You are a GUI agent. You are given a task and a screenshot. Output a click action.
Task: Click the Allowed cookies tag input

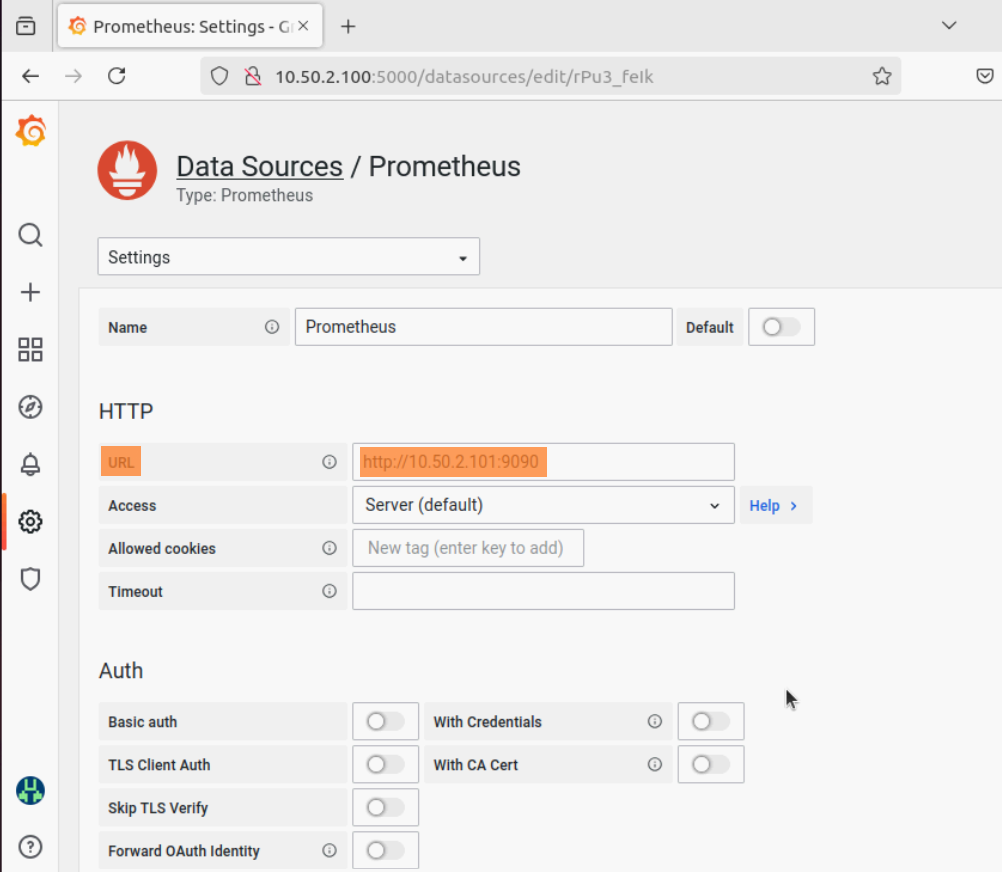(x=468, y=548)
